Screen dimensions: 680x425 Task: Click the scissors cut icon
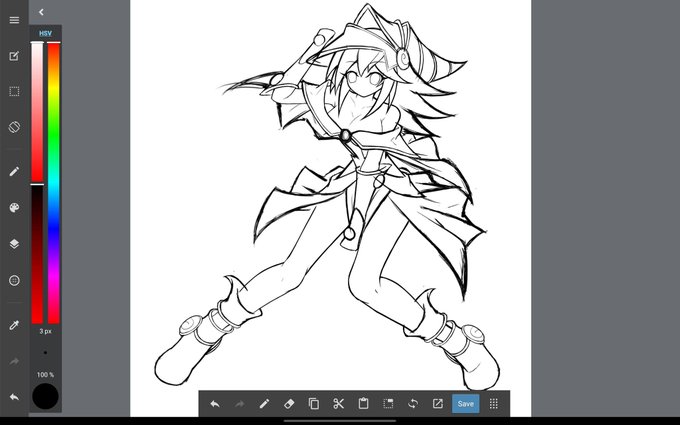click(x=338, y=404)
